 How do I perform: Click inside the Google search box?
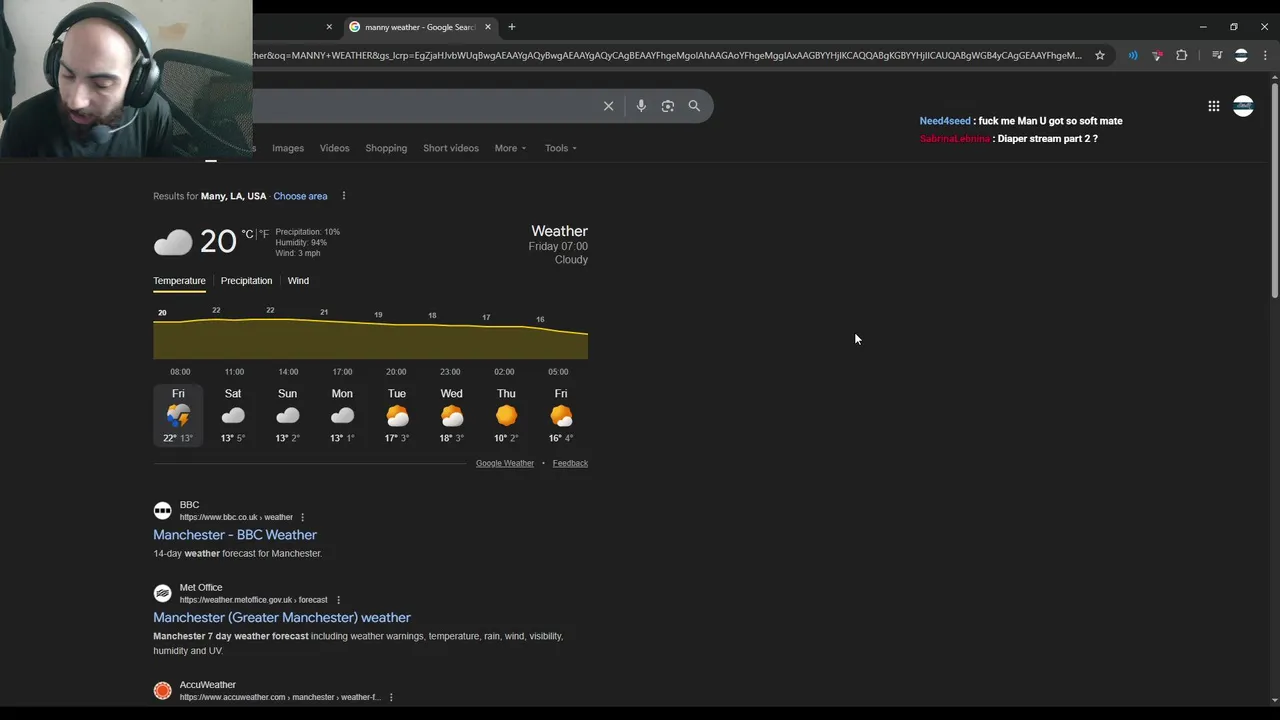(x=424, y=106)
